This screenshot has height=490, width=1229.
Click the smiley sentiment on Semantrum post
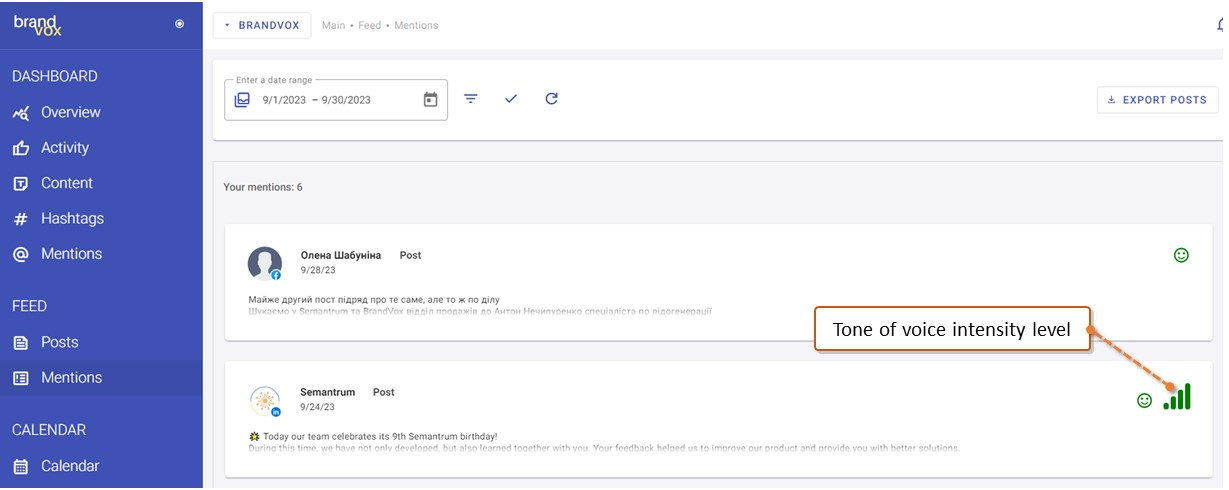pos(1145,400)
